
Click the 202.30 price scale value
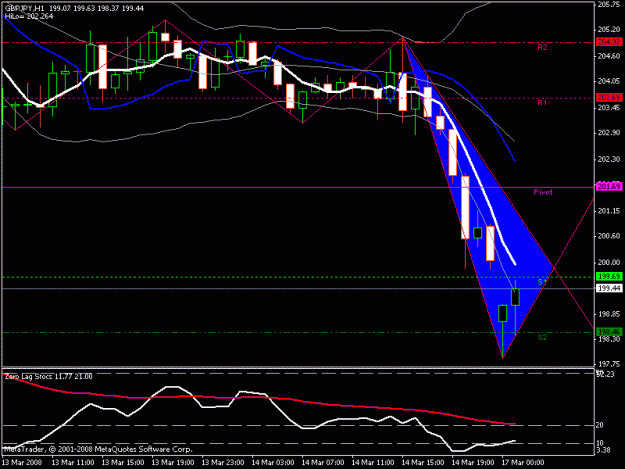[609, 159]
